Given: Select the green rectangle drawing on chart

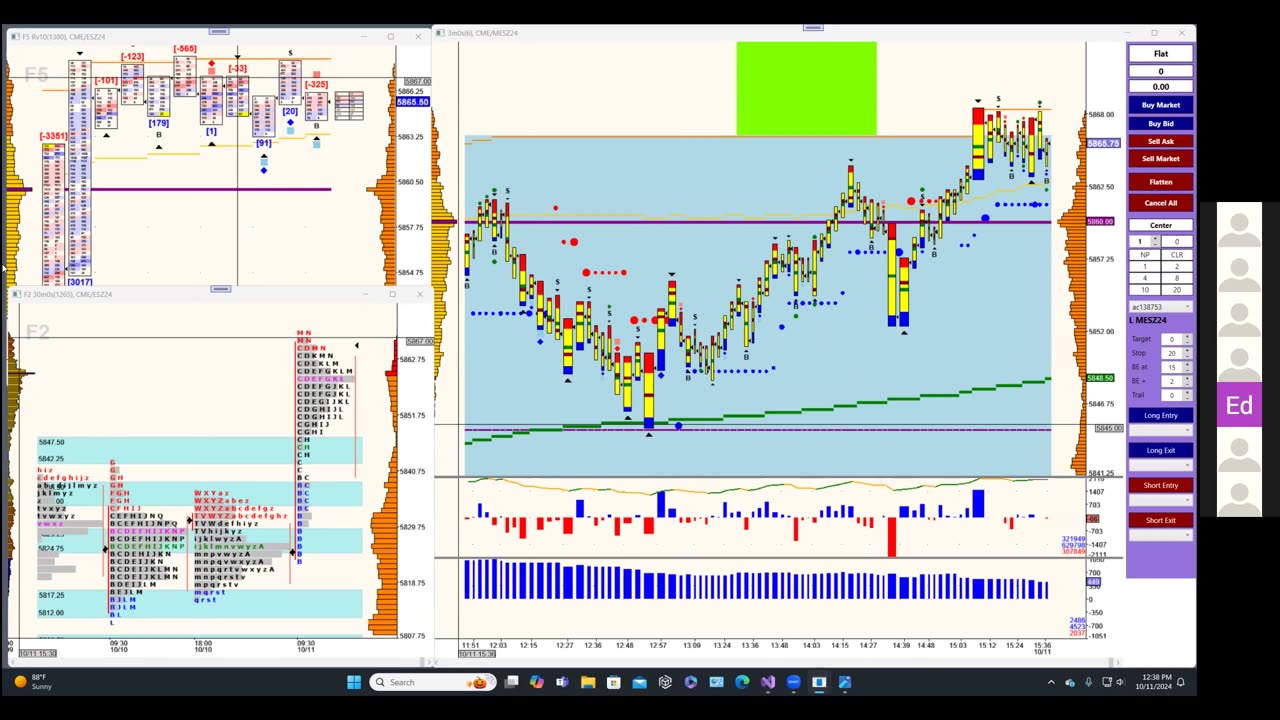Looking at the screenshot, I should (806, 88).
